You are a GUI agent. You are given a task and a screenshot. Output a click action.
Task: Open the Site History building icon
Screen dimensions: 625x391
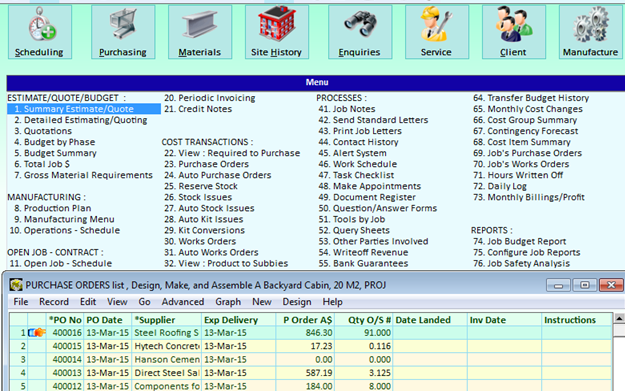point(277,32)
